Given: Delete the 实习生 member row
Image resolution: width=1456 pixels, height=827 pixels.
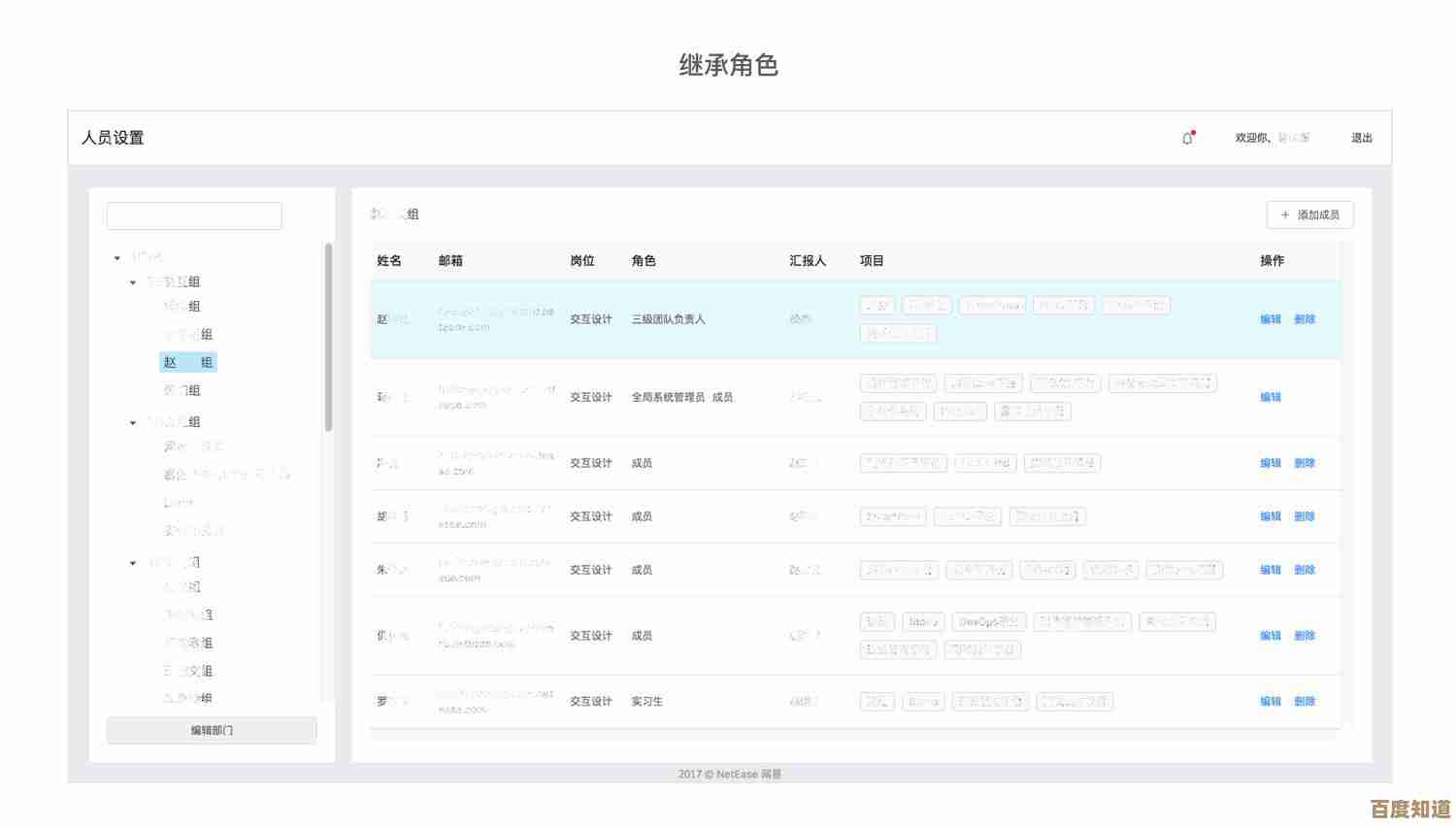Looking at the screenshot, I should point(1304,701).
